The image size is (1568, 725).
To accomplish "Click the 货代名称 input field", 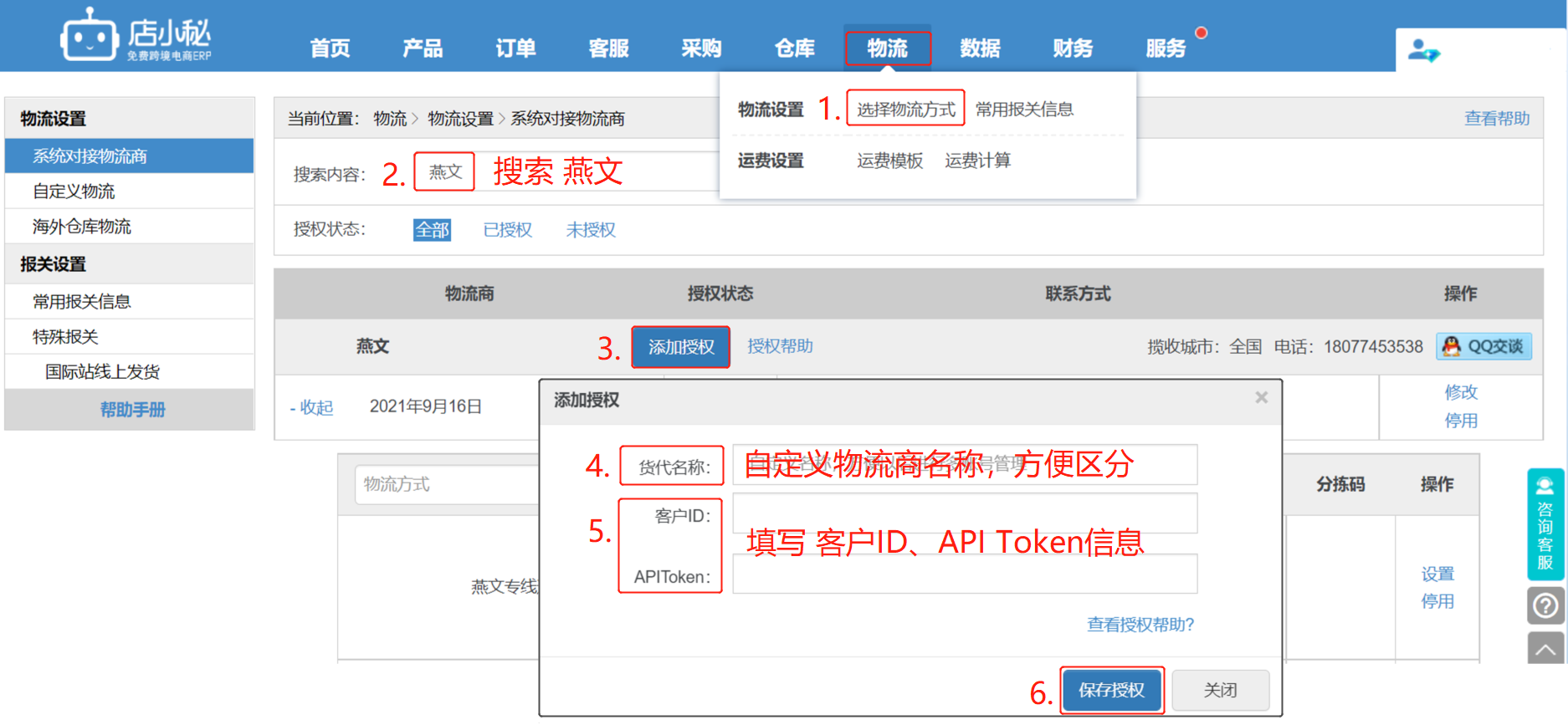I will tap(965, 465).
